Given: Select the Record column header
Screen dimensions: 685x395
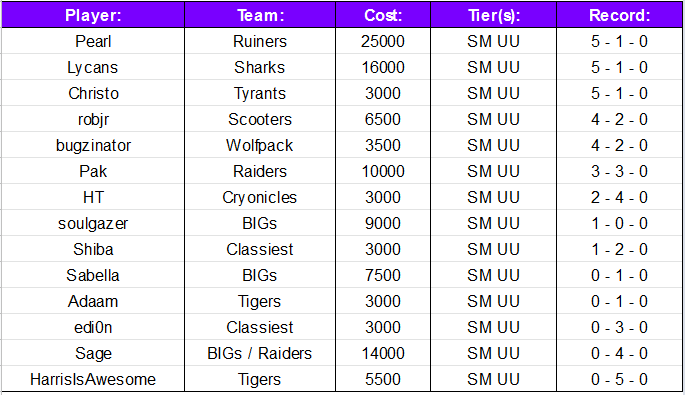Looking at the screenshot, I should coord(619,15).
